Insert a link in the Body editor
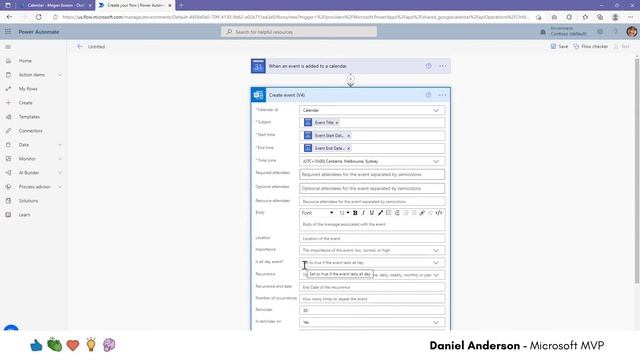 pos(422,213)
